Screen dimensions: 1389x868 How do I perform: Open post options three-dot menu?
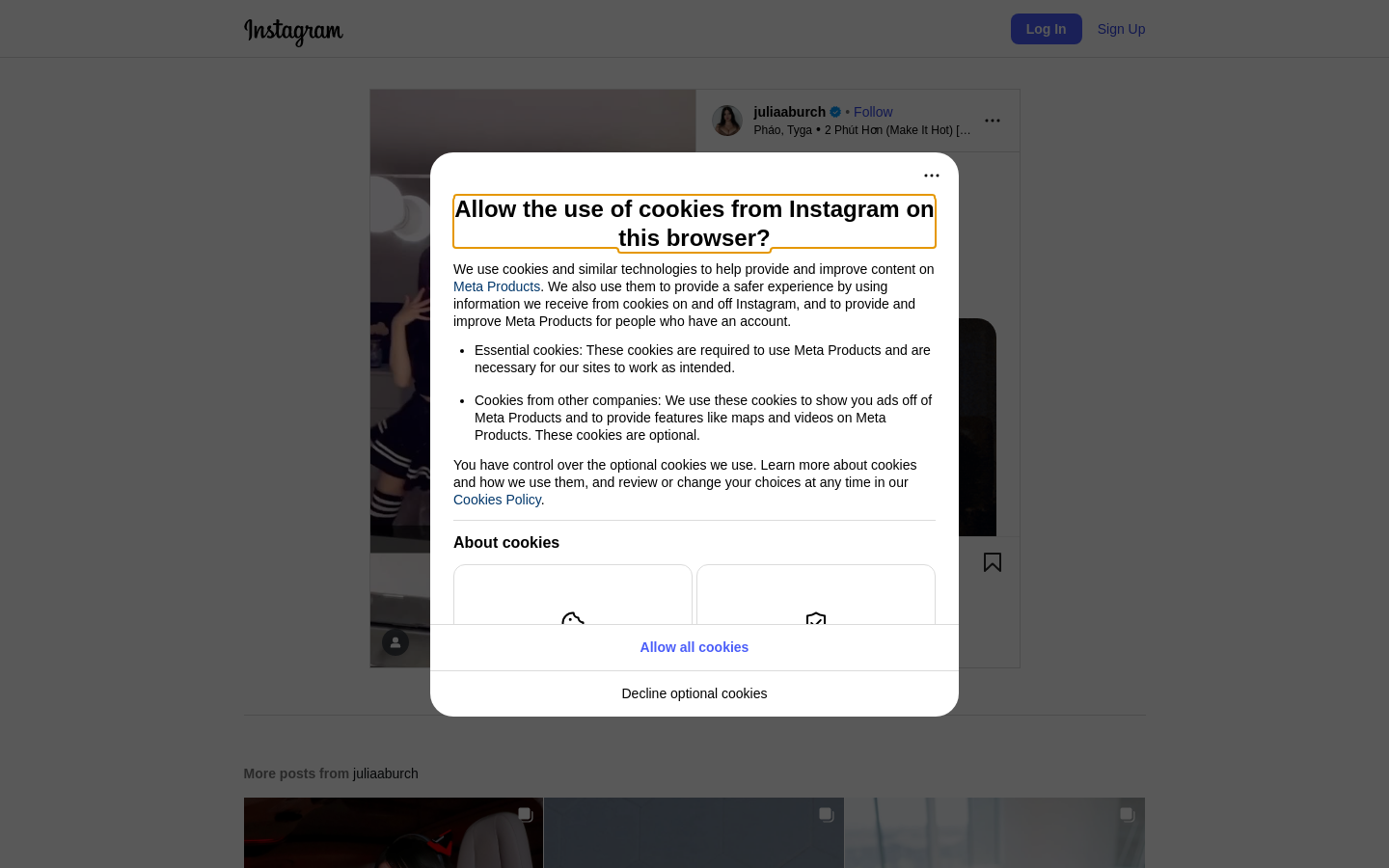coord(993,121)
